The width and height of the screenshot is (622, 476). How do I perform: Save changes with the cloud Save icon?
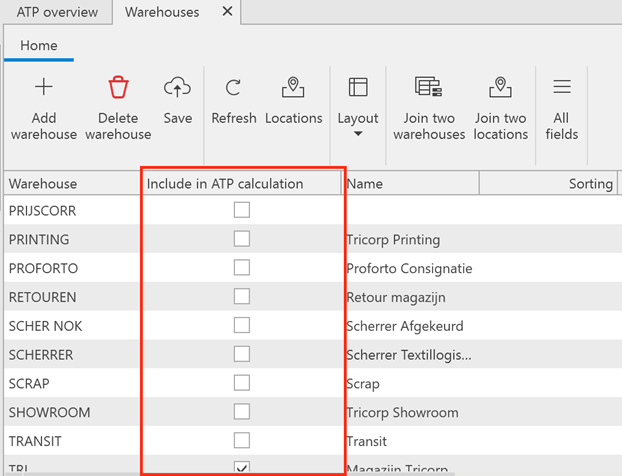tap(177, 88)
